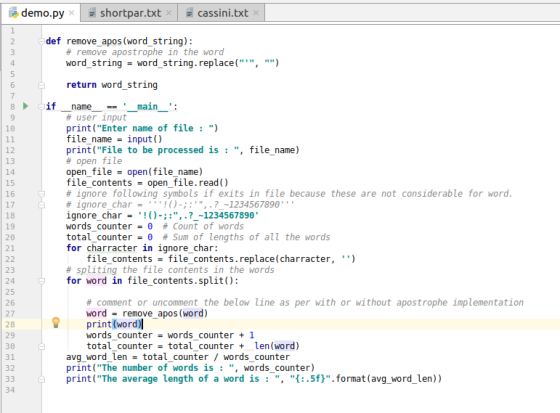Collapse the if __name__ block on line 8

pyautogui.click(x=41, y=106)
